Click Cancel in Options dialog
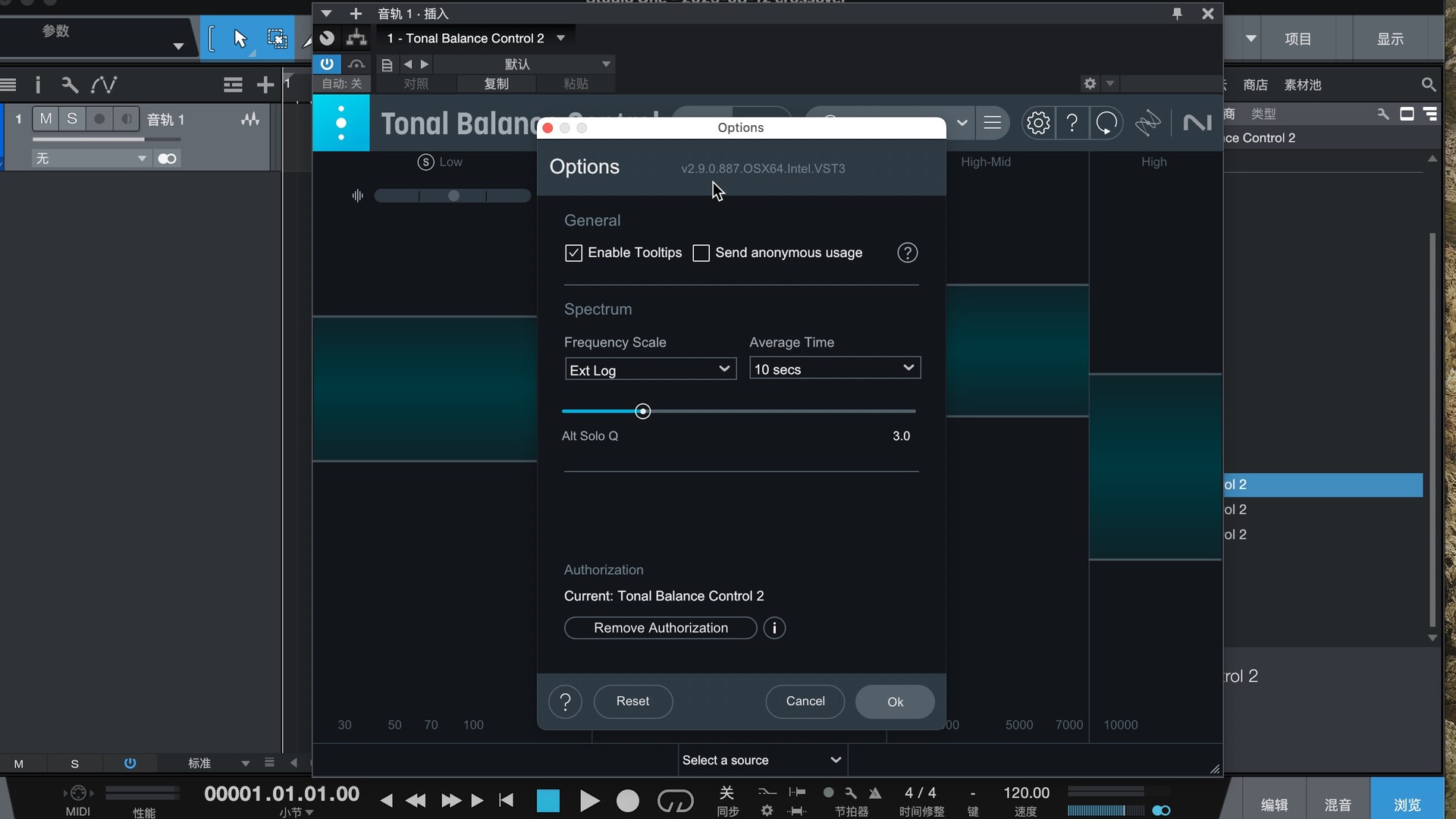Screen dimensions: 1456x819 [x=805, y=701]
